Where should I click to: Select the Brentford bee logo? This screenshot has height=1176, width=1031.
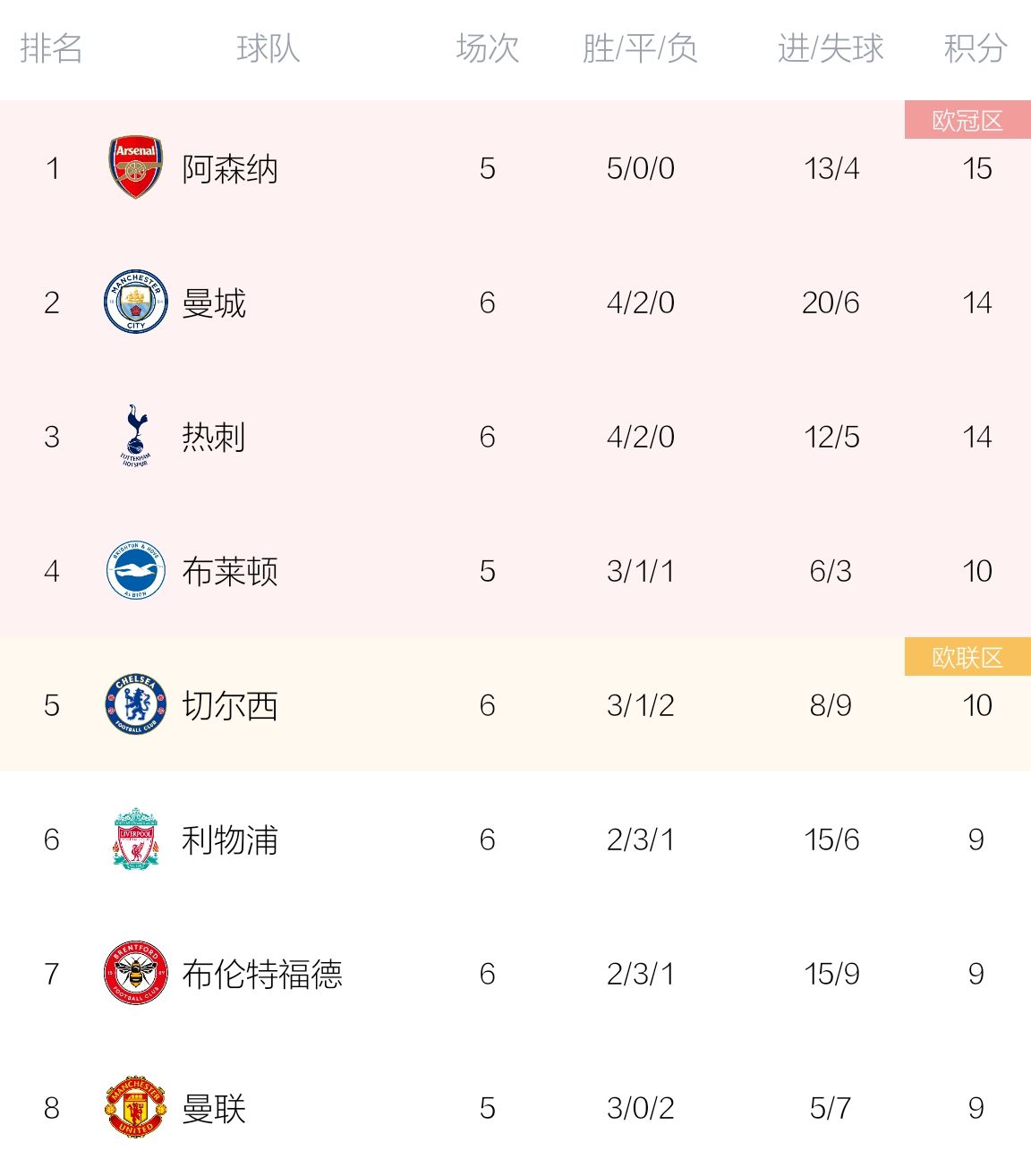(x=136, y=973)
